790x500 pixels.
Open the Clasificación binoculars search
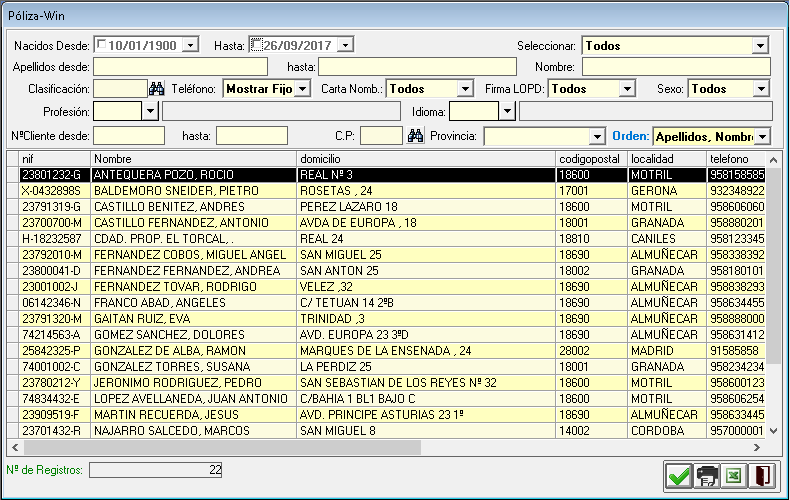157,89
